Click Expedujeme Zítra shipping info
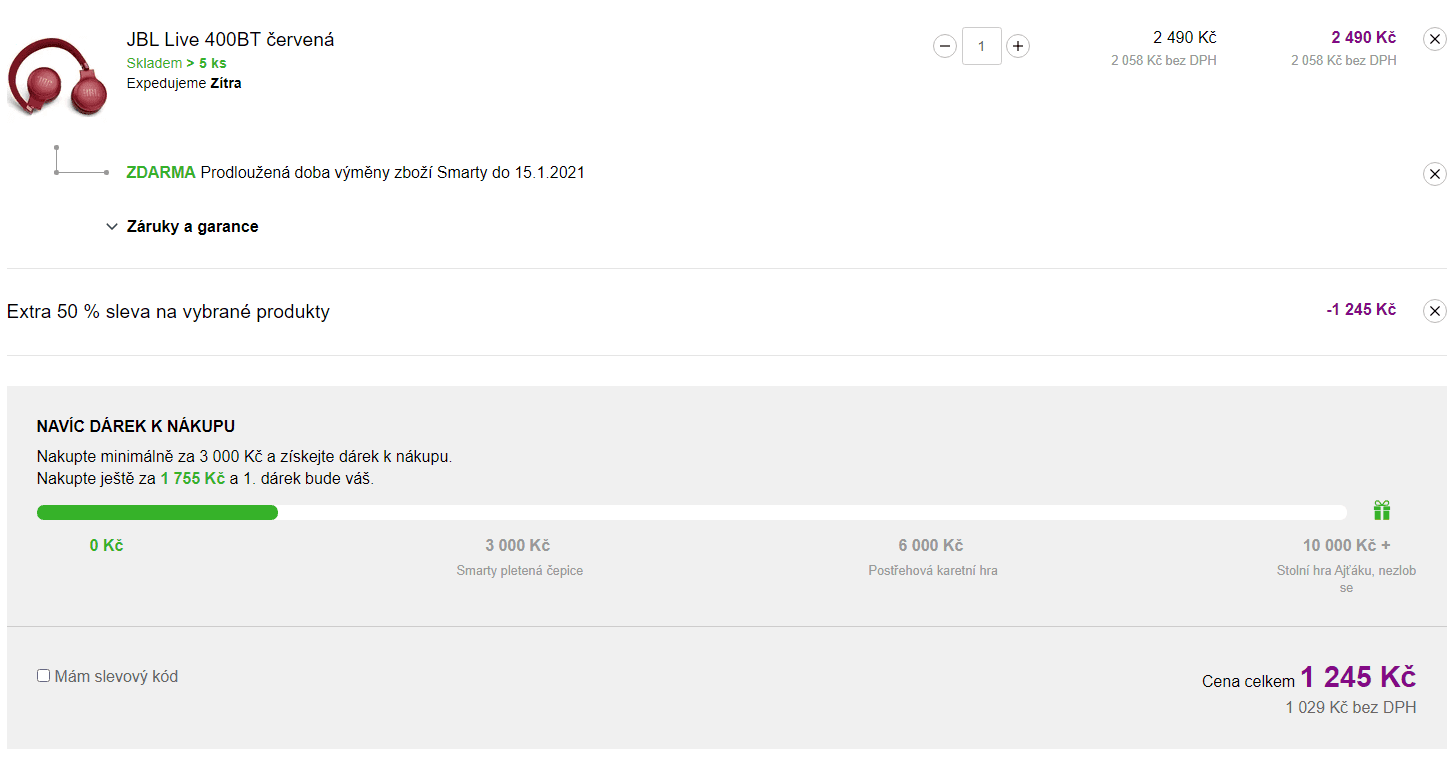The width and height of the screenshot is (1452, 765). click(184, 83)
